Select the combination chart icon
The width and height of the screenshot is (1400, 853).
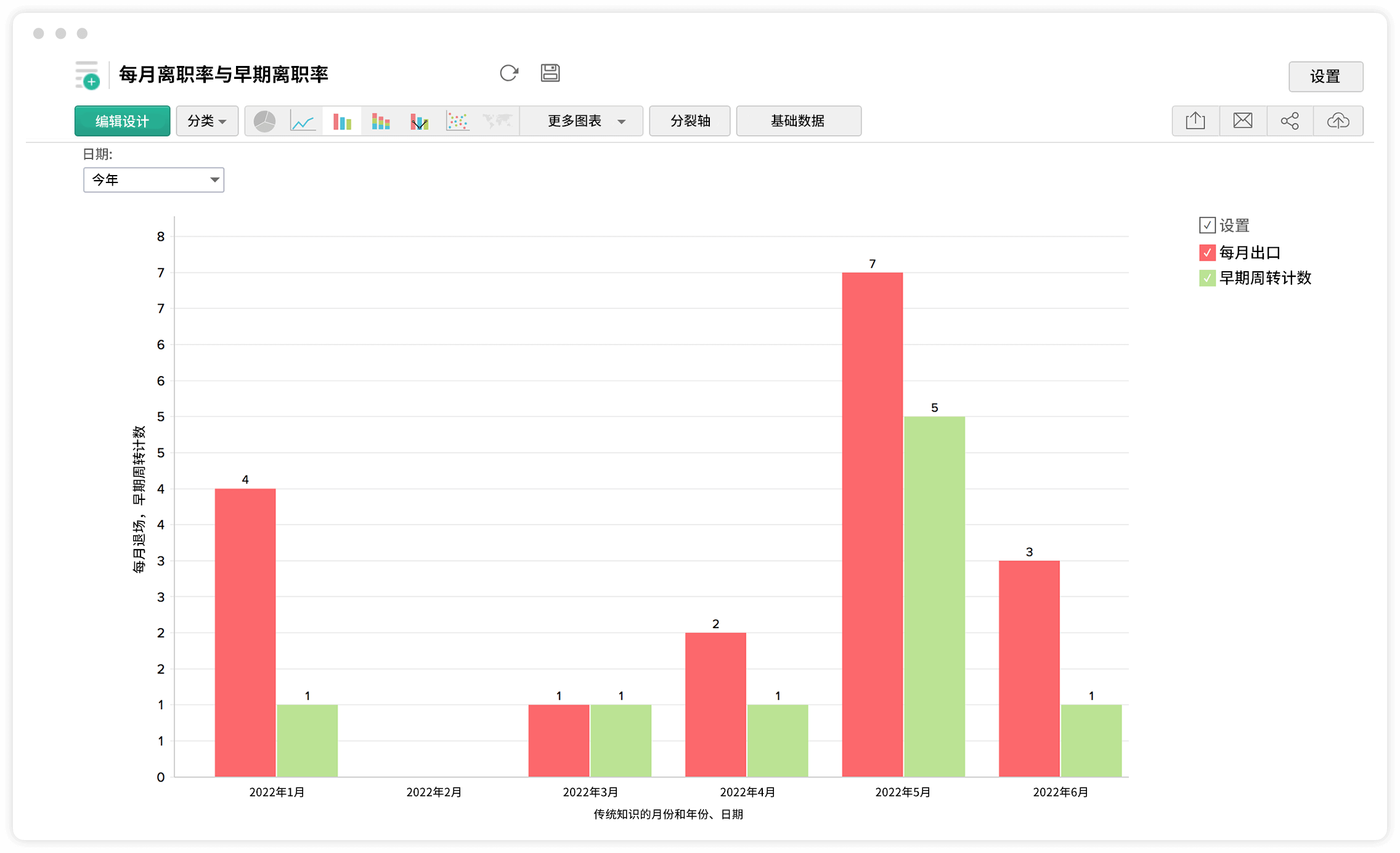(x=419, y=121)
